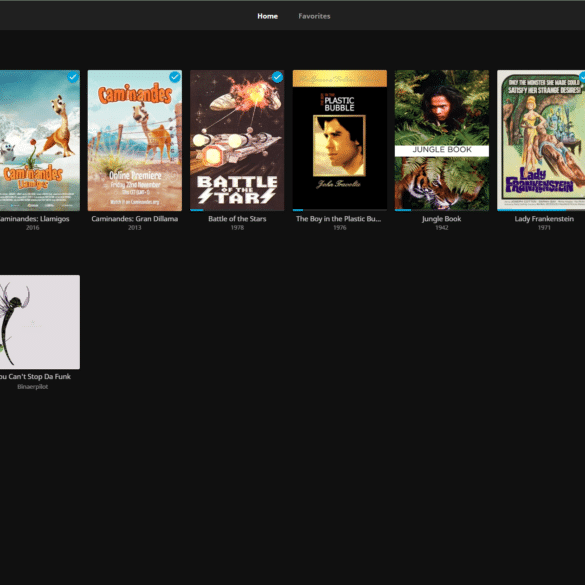The height and width of the screenshot is (585, 585).
Task: Click the Binaerpilot artist name
Action: click(32, 387)
